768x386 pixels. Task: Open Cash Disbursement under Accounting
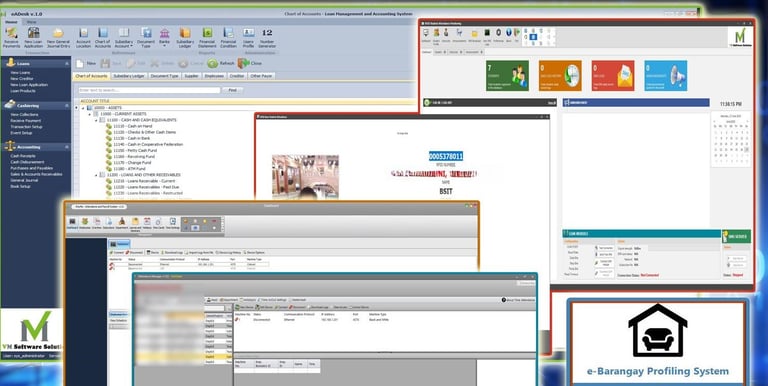(x=27, y=162)
